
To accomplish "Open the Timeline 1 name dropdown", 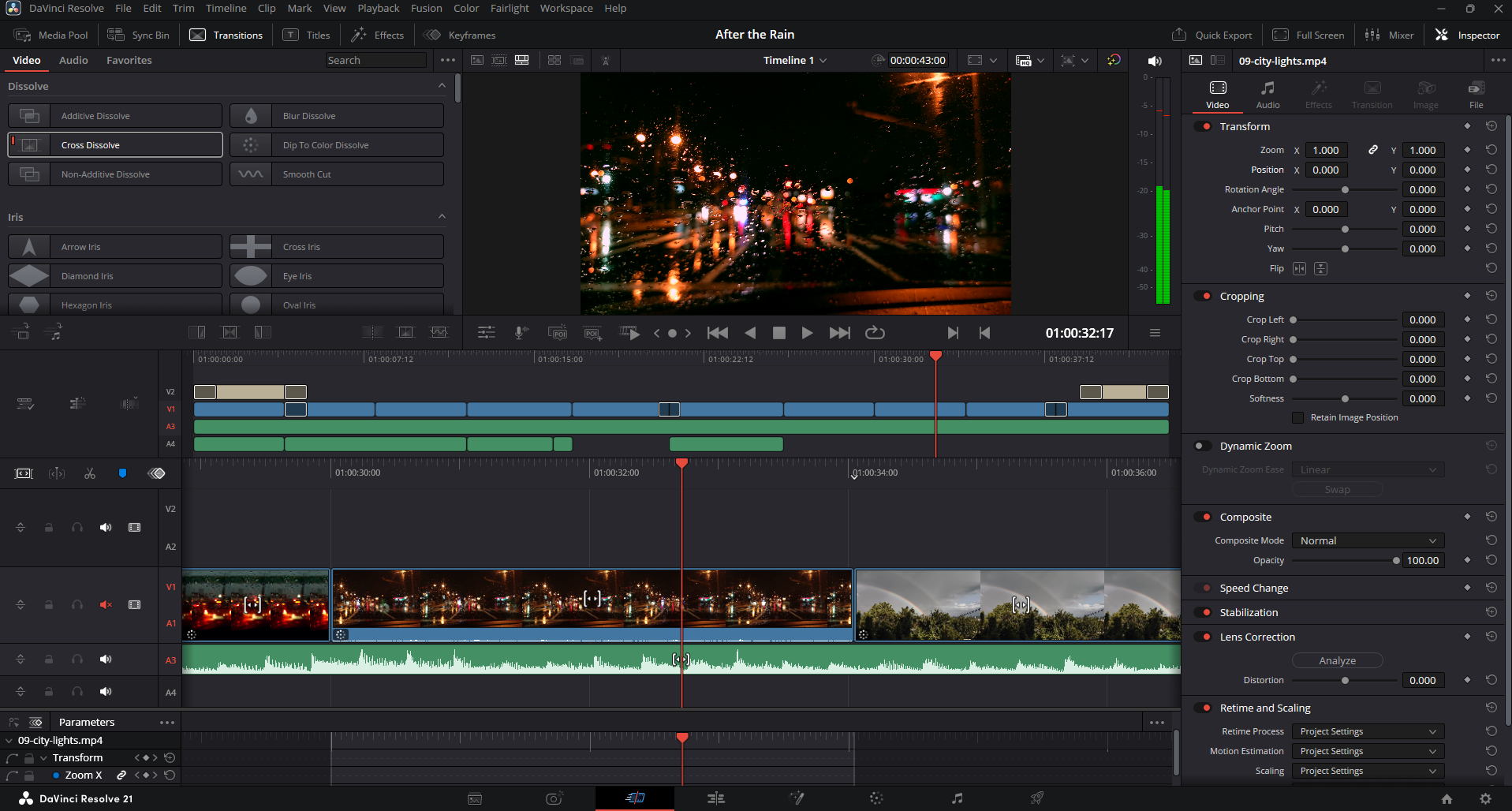I will [795, 60].
